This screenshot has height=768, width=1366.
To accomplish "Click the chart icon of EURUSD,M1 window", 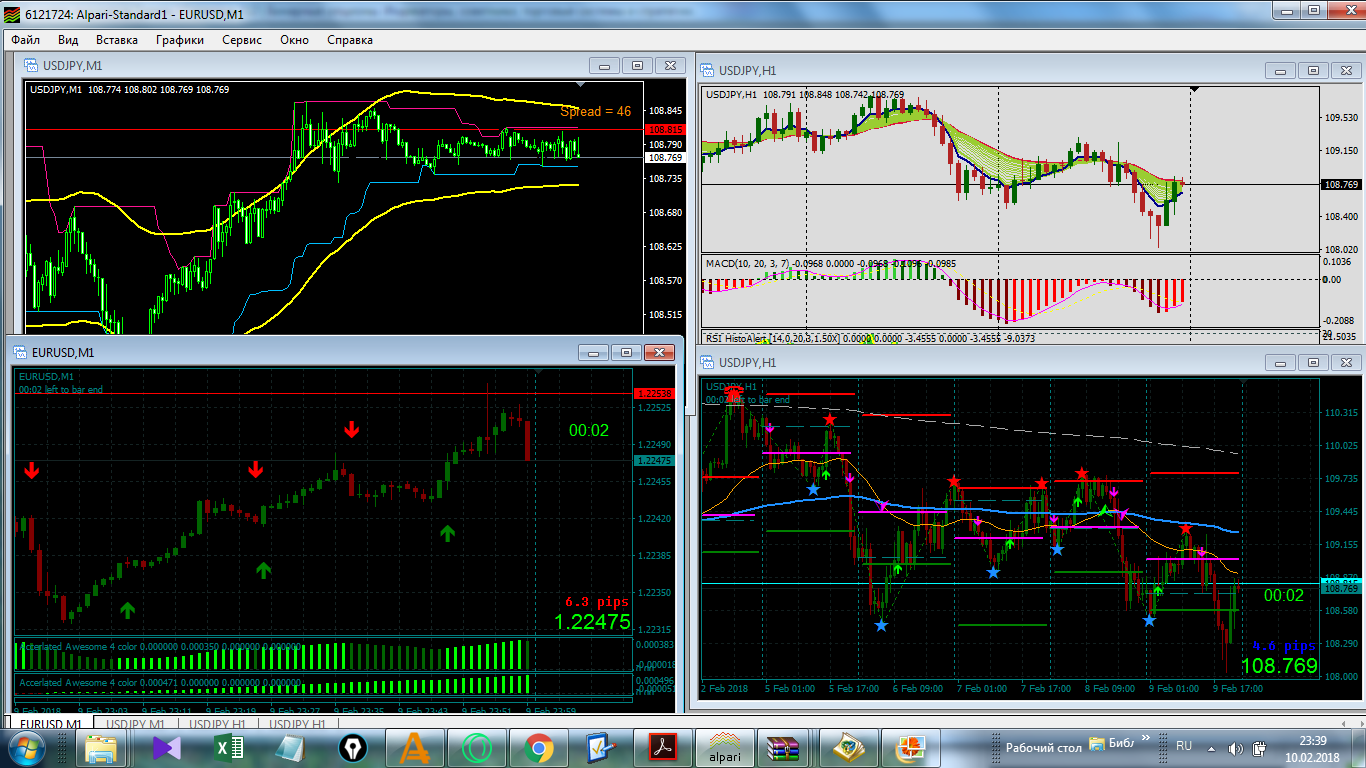I will click(x=20, y=353).
